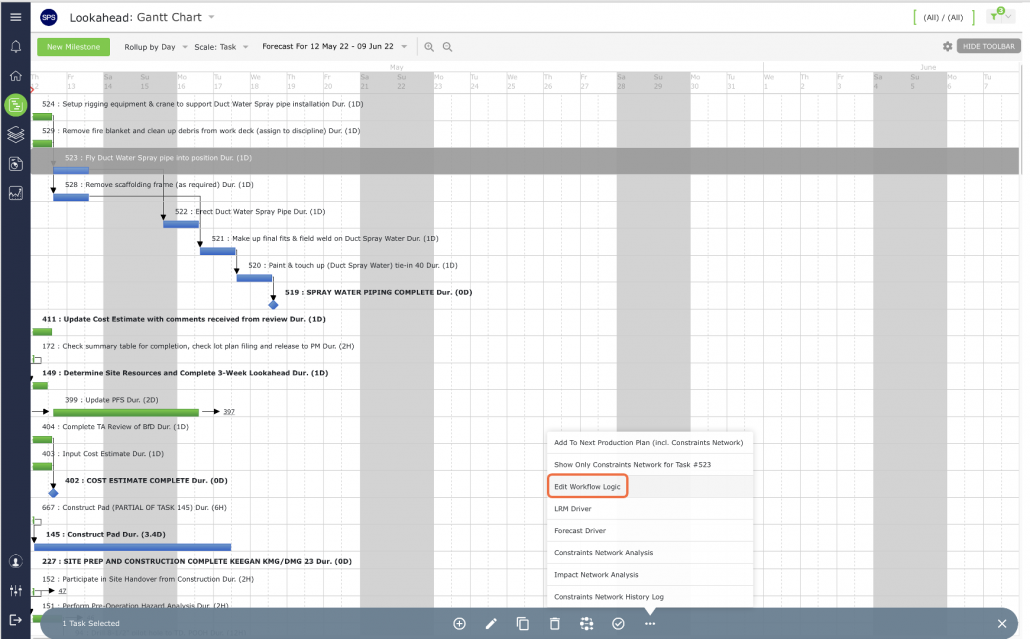The image size is (1030, 639).
Task: Click the blue bar of task 522
Action: pos(181,225)
